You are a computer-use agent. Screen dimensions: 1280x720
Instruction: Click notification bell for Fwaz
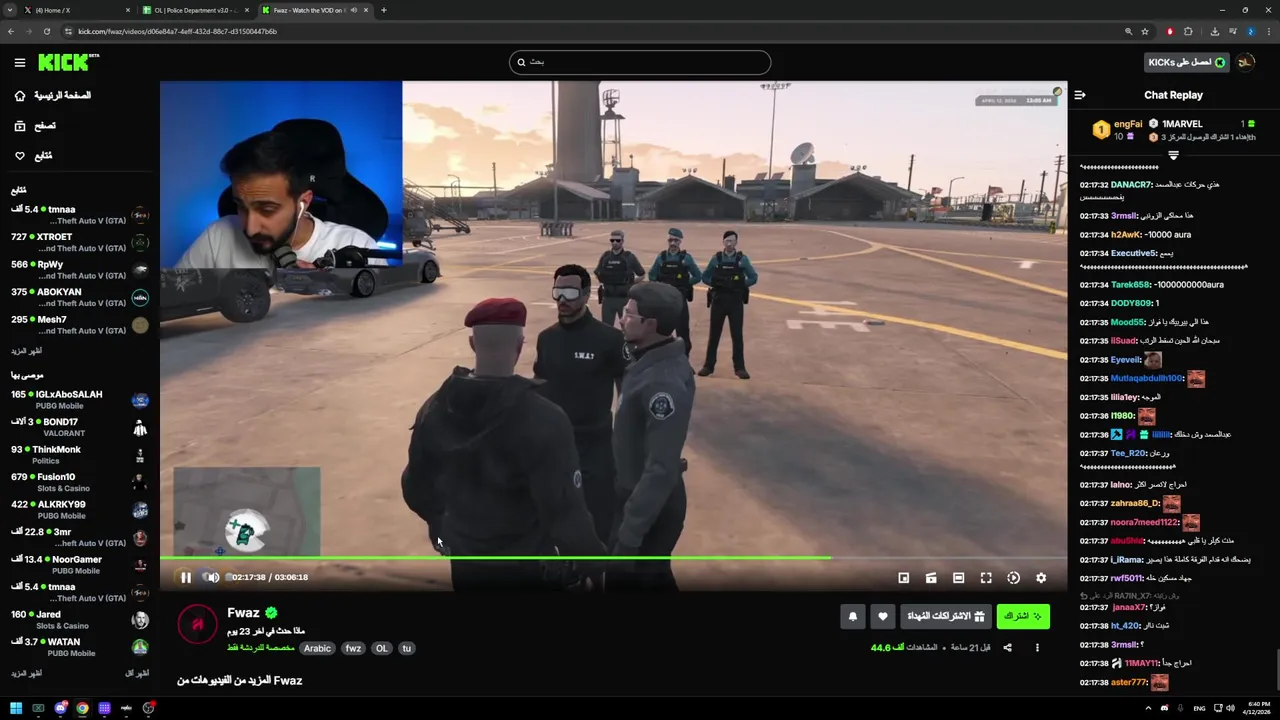pyautogui.click(x=853, y=616)
